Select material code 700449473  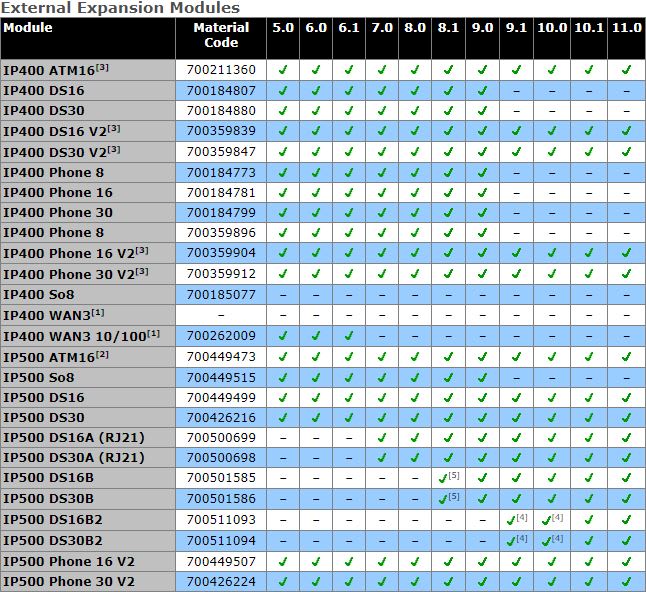tap(221, 356)
